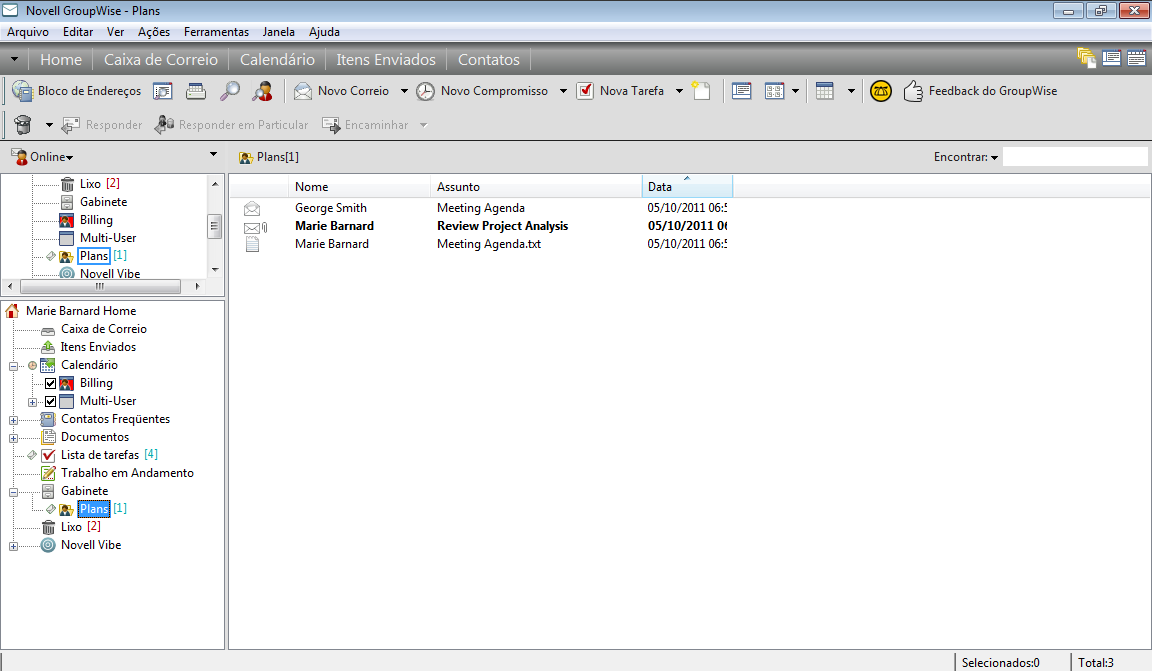The width and height of the screenshot is (1152, 671).
Task: Open the Arquivo menu
Action: click(28, 32)
